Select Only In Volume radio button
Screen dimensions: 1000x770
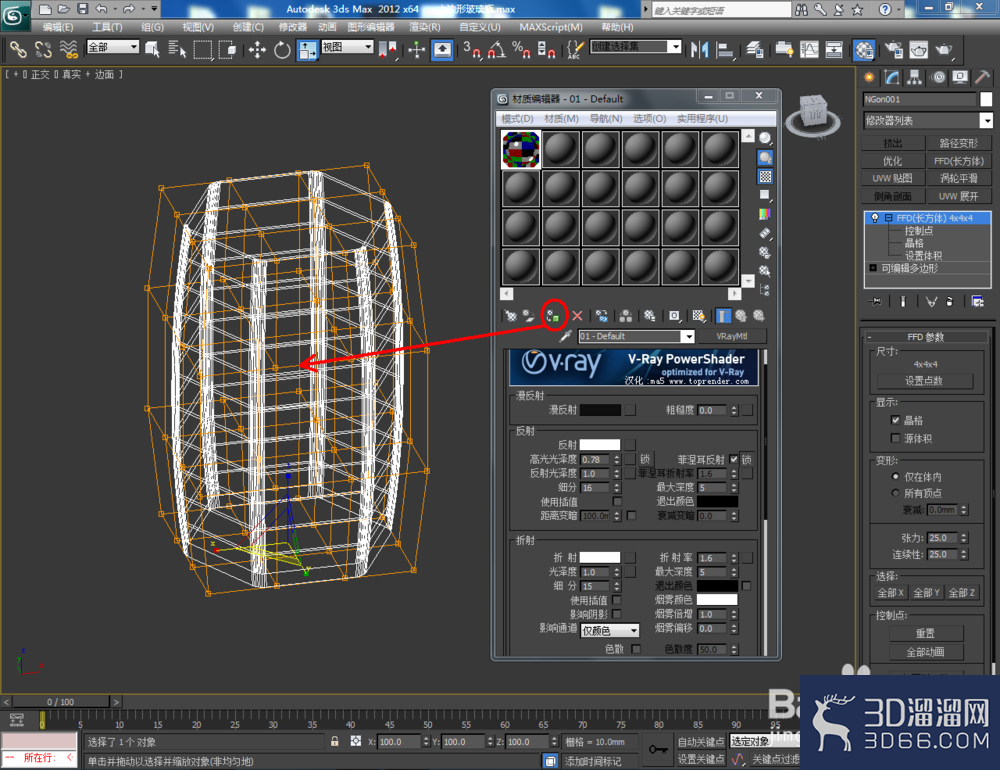tap(895, 476)
